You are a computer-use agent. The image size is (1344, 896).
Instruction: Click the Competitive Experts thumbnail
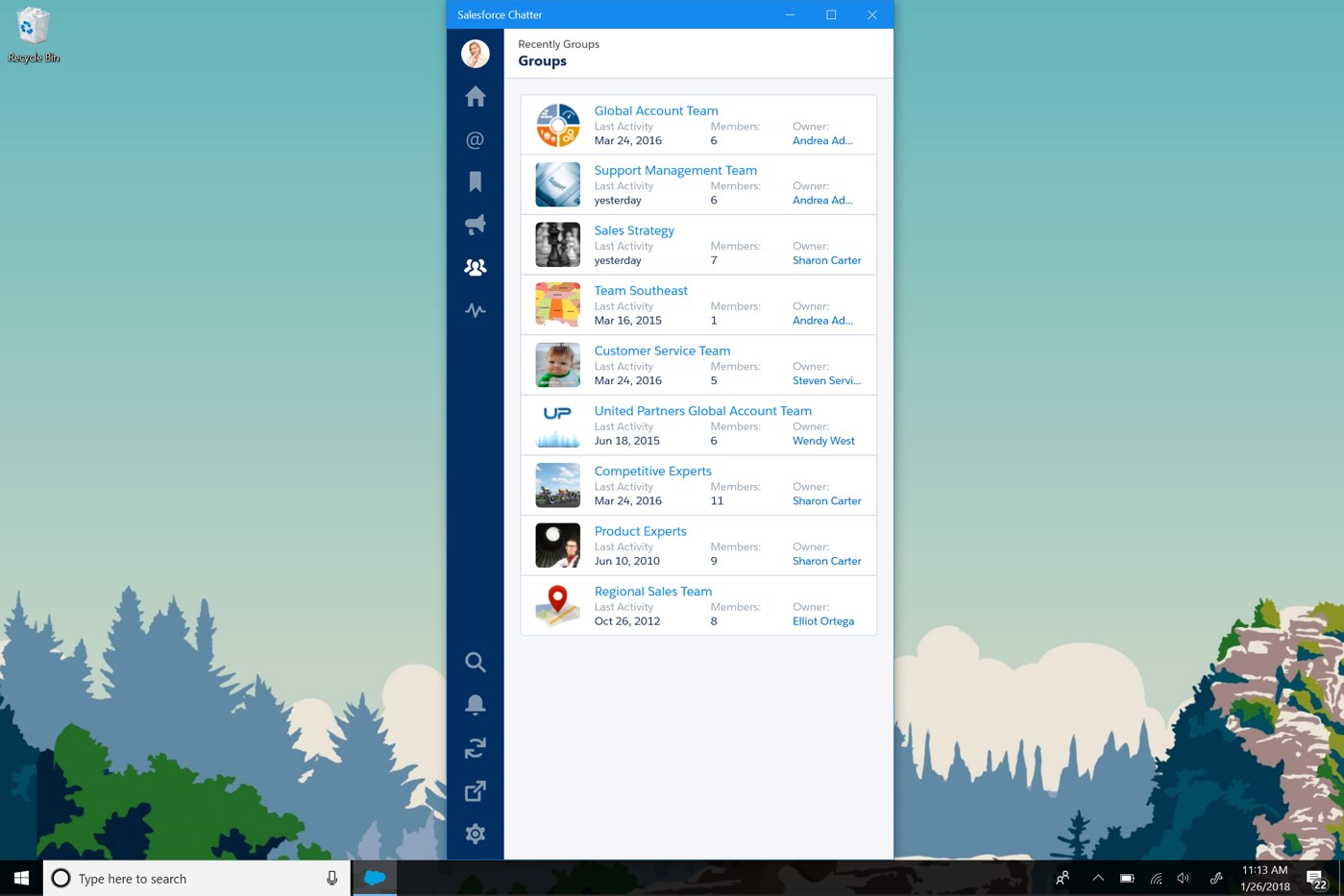click(557, 485)
